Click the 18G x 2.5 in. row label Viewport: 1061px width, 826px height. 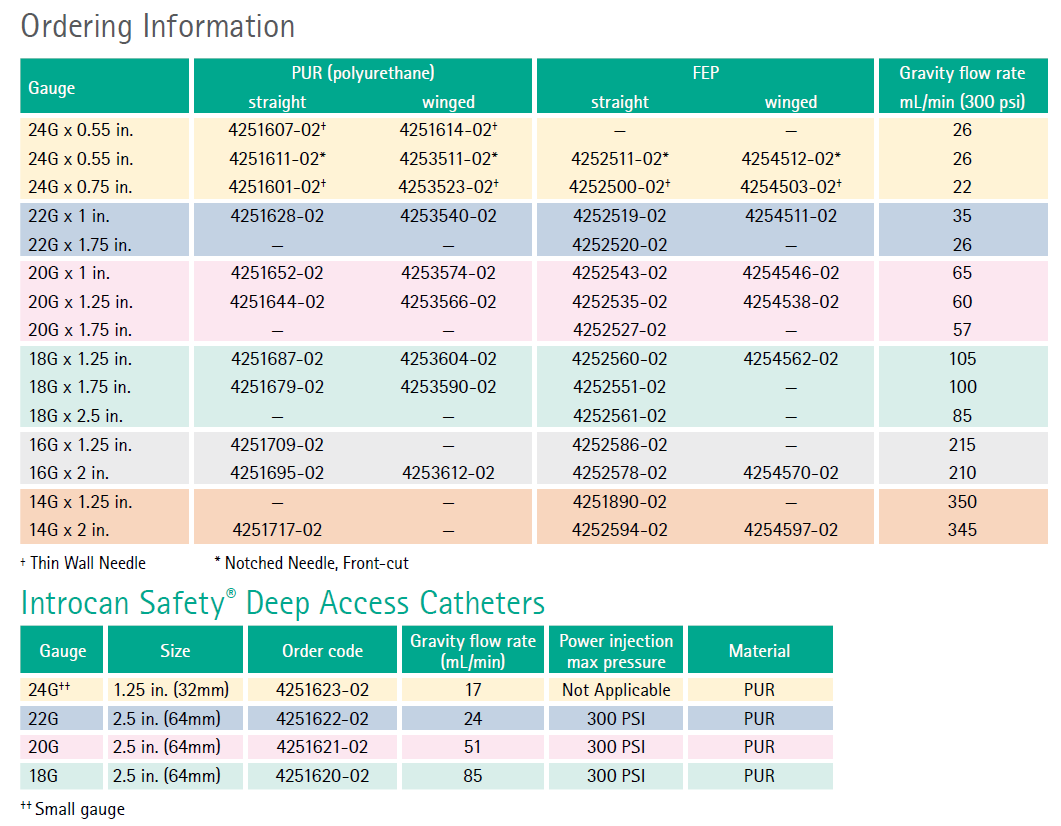(x=76, y=416)
